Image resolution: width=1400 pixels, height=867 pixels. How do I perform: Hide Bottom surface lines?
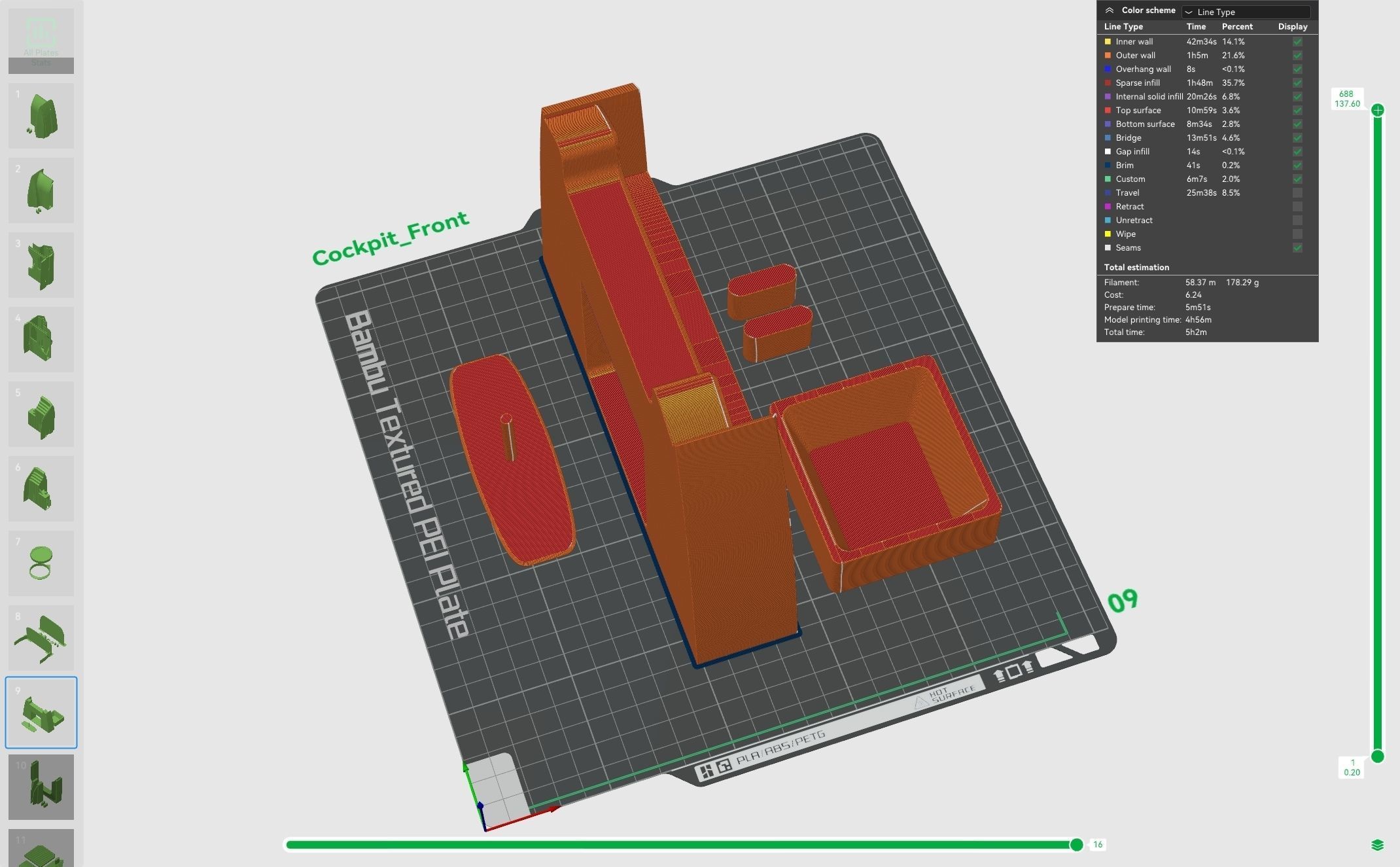pos(1297,124)
